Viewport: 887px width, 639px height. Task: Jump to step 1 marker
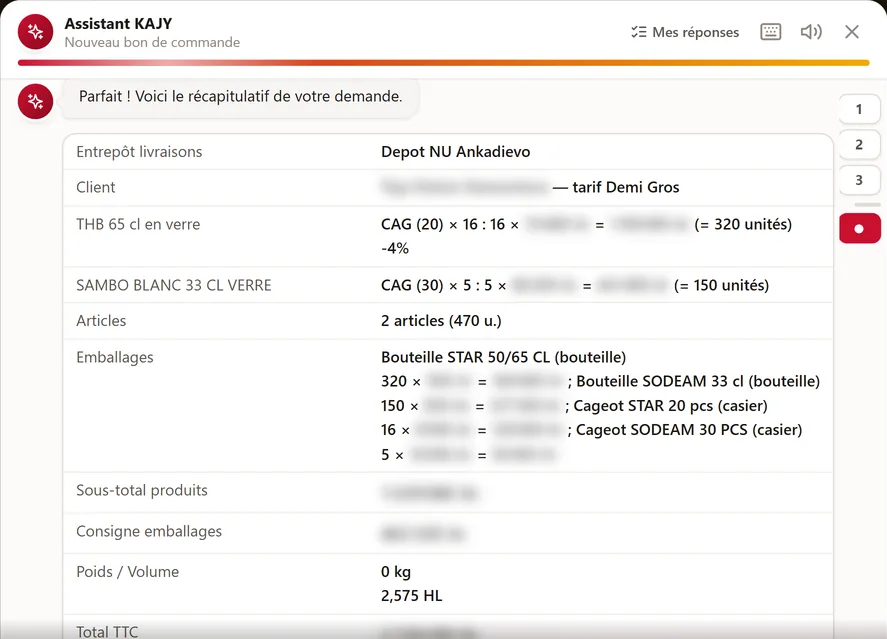859,109
